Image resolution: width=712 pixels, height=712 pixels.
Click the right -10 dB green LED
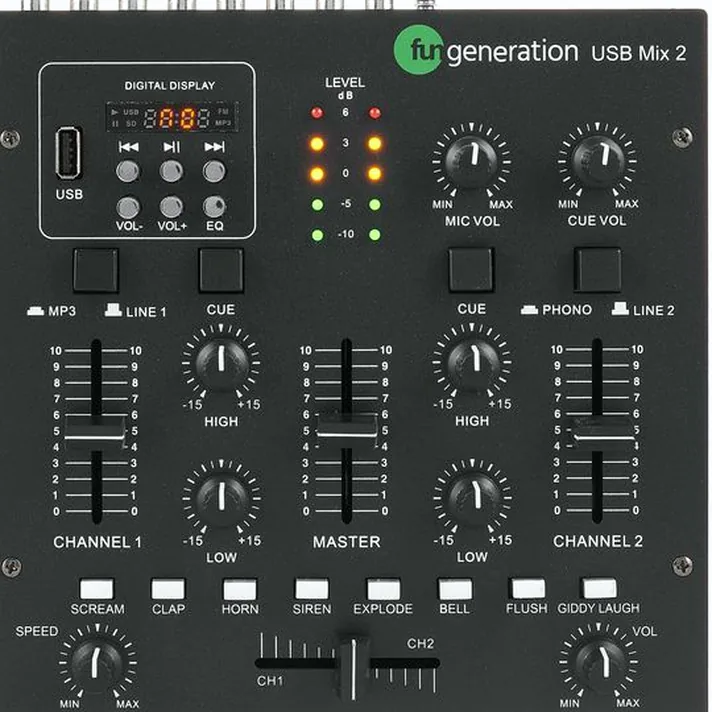point(375,235)
